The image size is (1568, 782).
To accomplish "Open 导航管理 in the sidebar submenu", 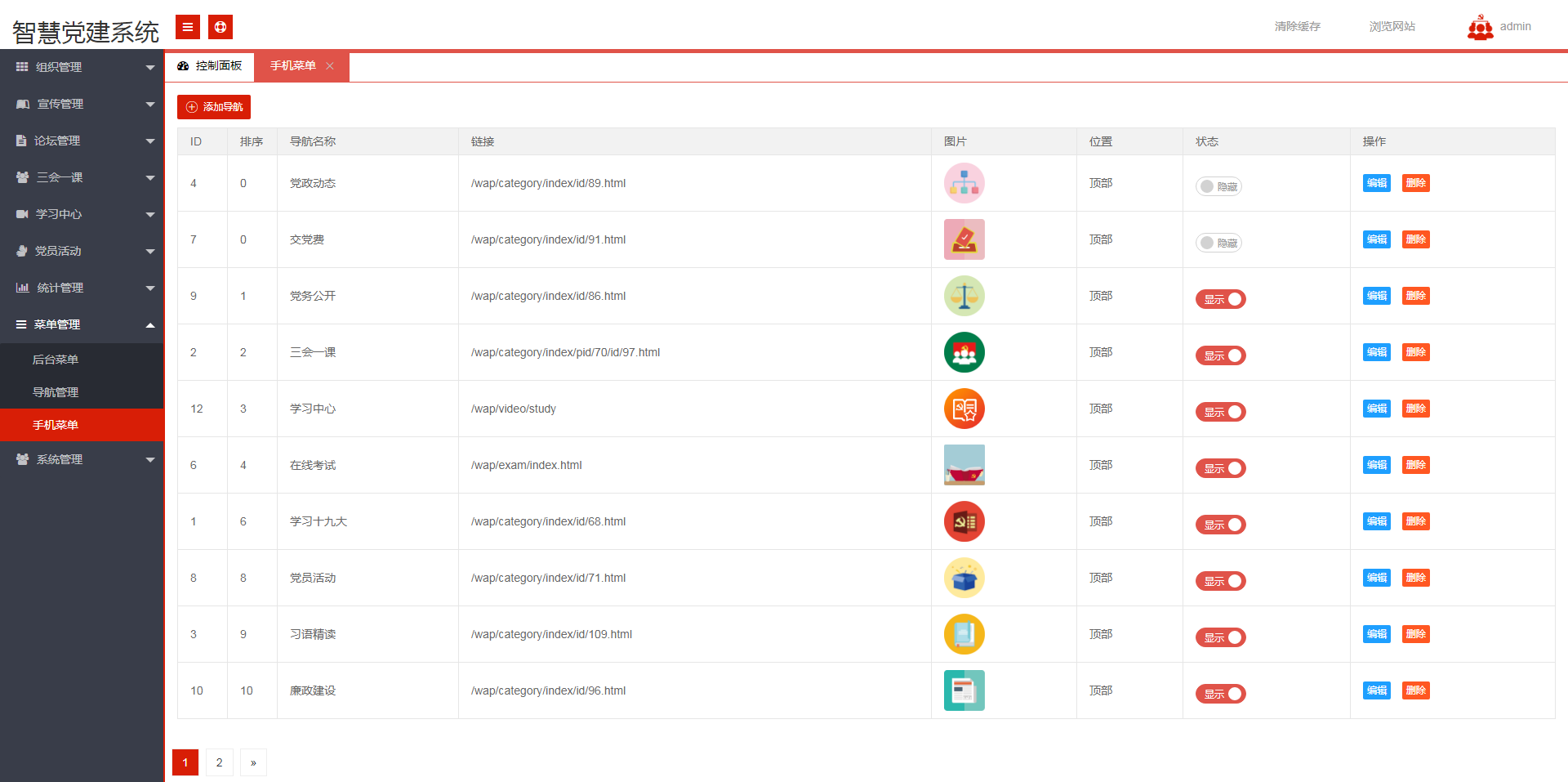I will (56, 392).
